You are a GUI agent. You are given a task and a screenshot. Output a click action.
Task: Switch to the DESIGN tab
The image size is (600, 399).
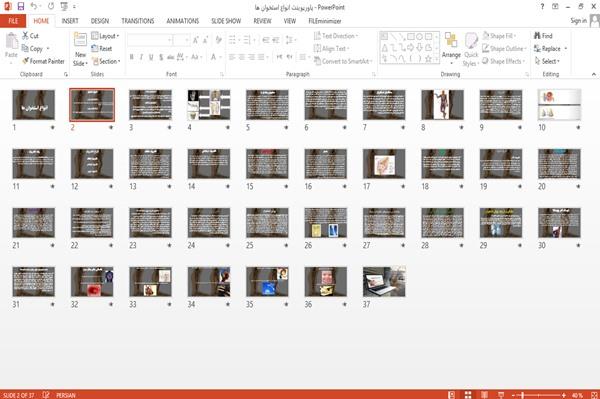[x=100, y=21]
